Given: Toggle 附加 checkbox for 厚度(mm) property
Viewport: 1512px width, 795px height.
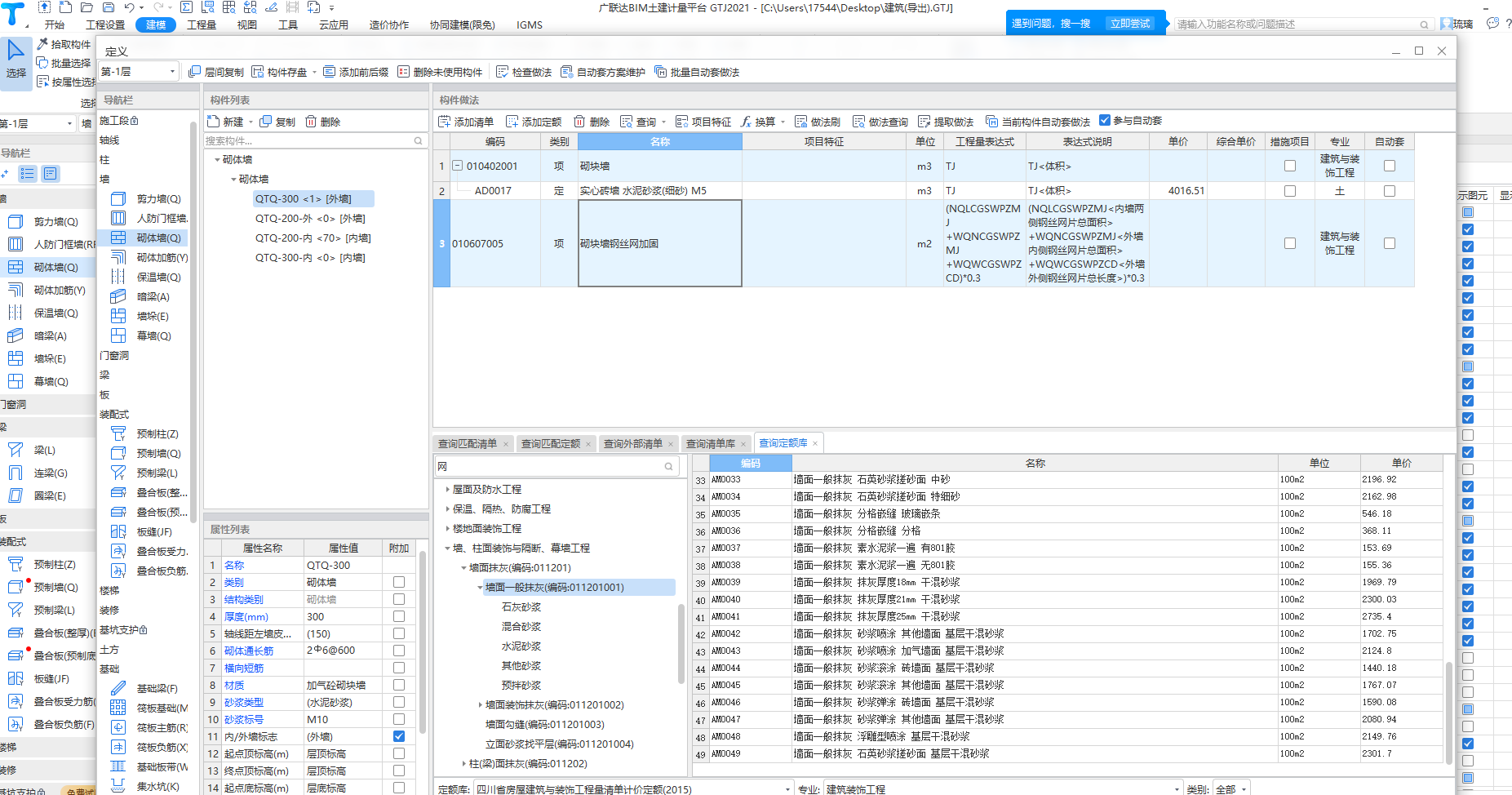Looking at the screenshot, I should (x=399, y=616).
